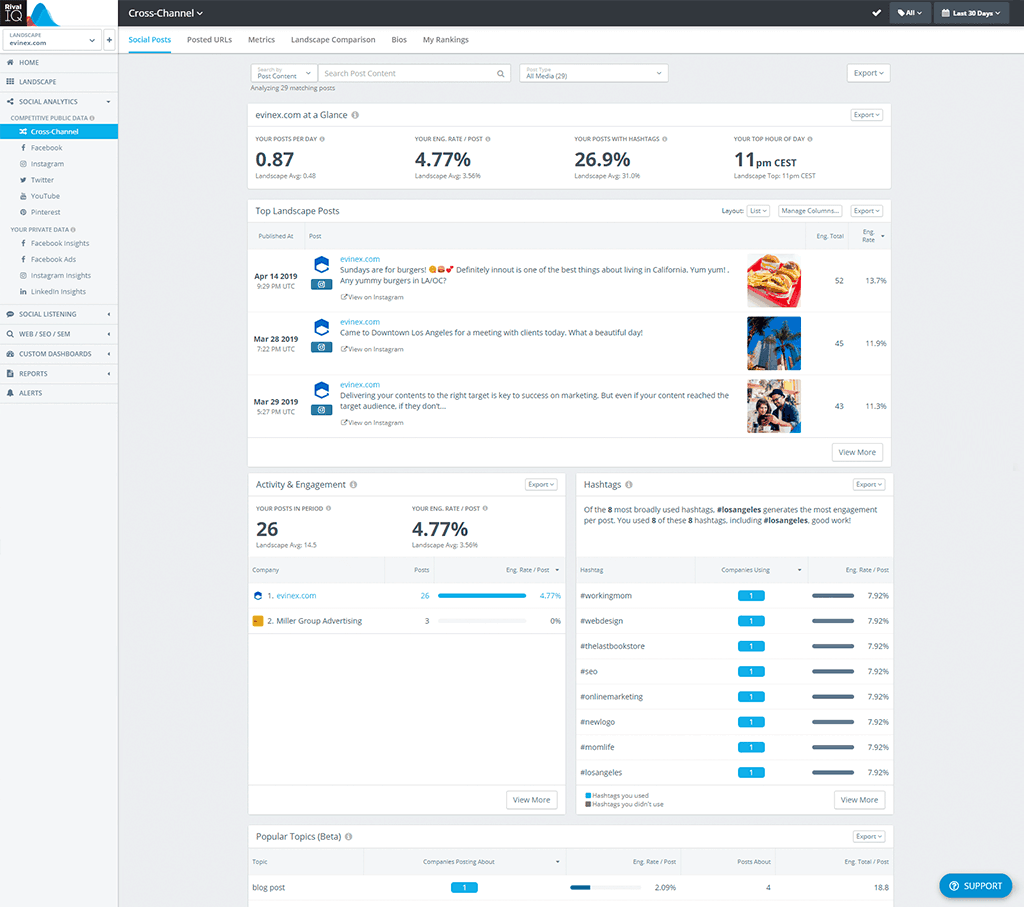Image resolution: width=1024 pixels, height=907 pixels.
Task: Click the Search Post Content field
Action: [x=413, y=73]
